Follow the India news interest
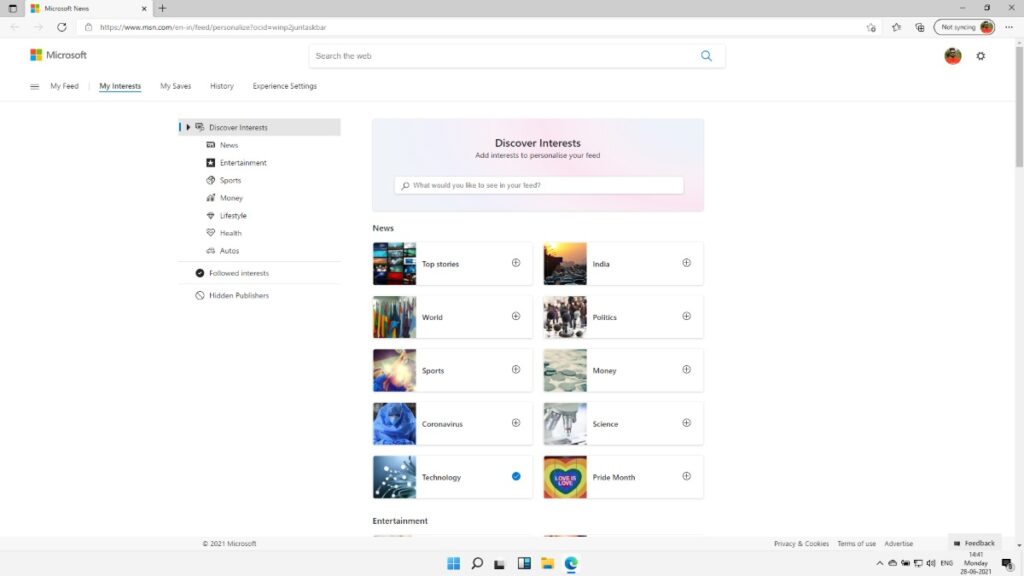Image resolution: width=1024 pixels, height=576 pixels. (686, 262)
